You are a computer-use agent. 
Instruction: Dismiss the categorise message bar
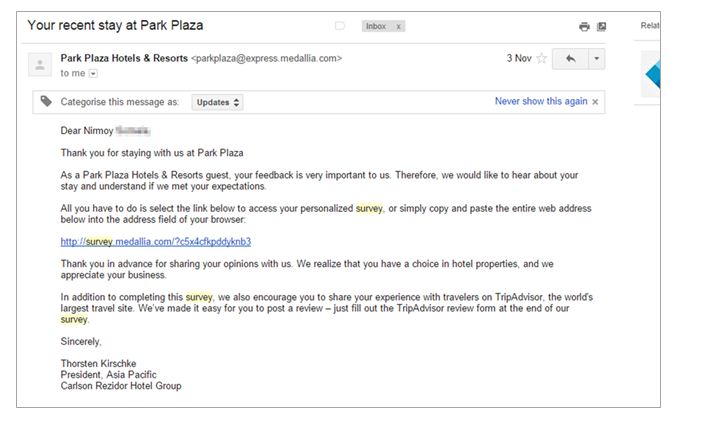[595, 102]
